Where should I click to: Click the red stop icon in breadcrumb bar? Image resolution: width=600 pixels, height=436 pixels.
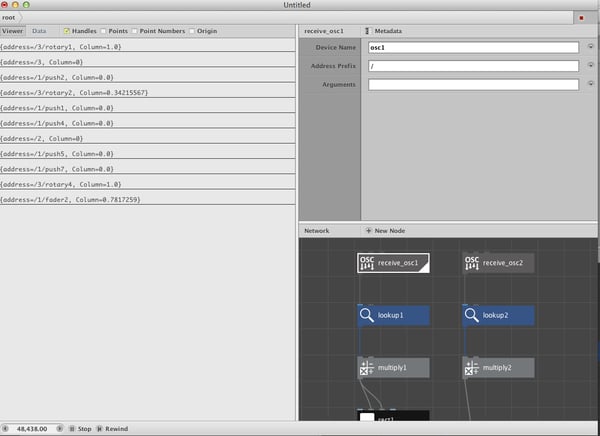click(x=581, y=18)
